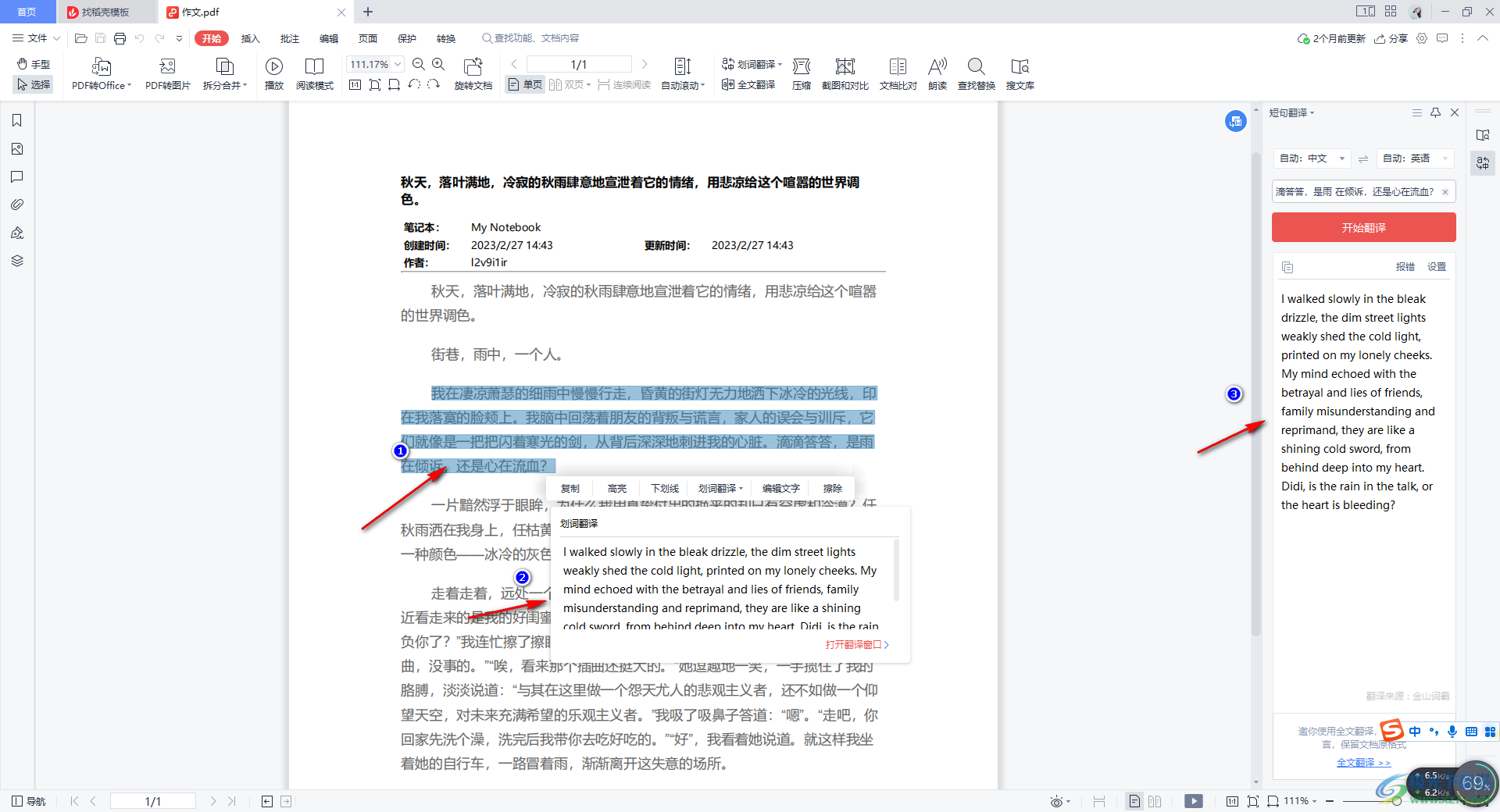Viewport: 1500px width, 812px height.
Task: Open the 自动滚动 auto scroll dropdown
Action: pos(683,74)
